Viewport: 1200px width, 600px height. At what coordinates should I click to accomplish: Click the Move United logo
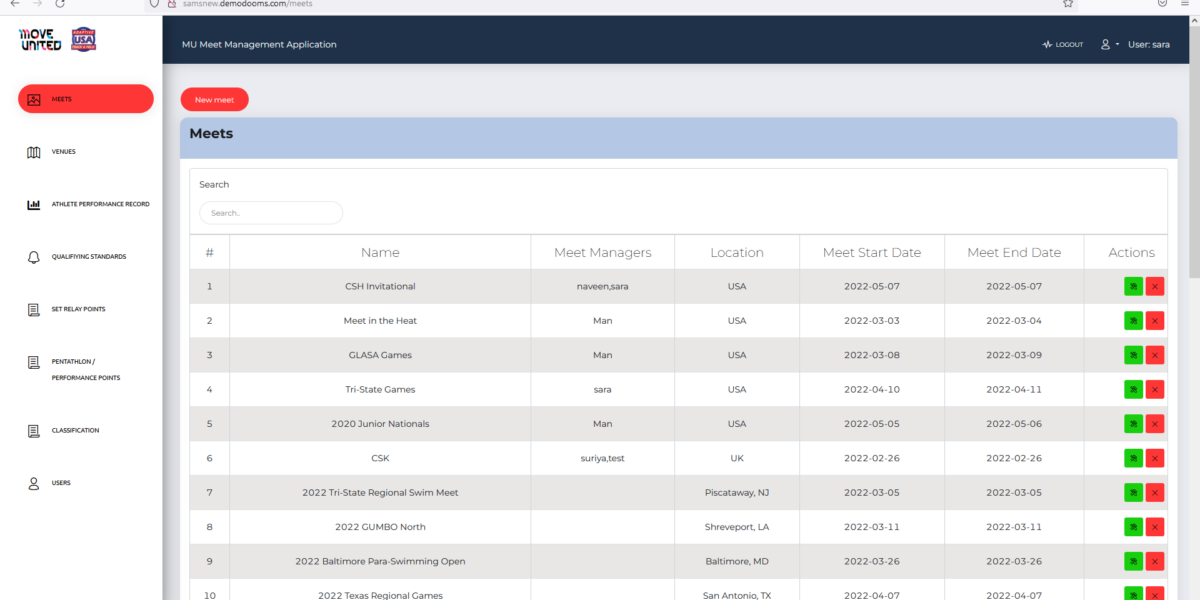coord(40,40)
